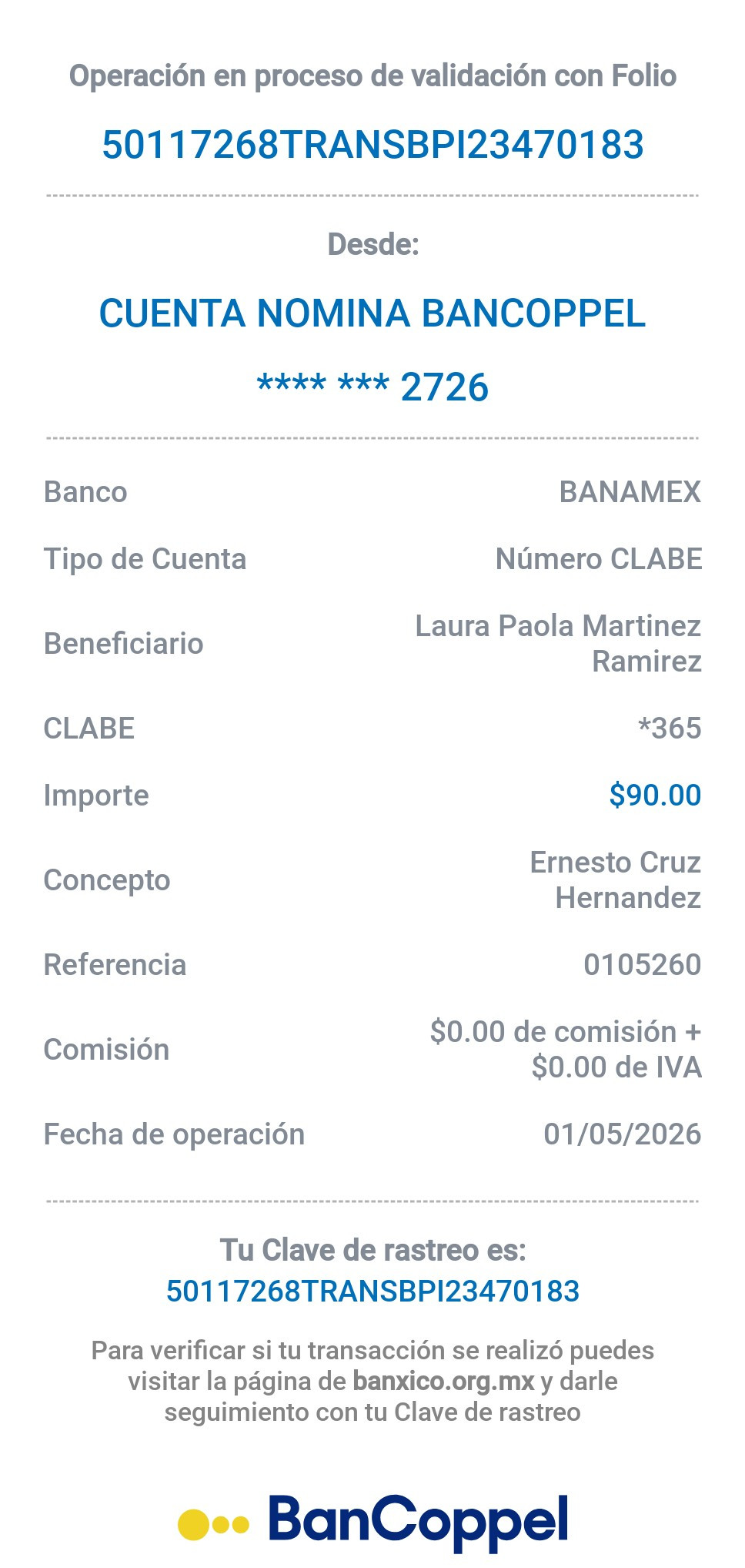Open the banxico.org.mx link

coord(443,1381)
